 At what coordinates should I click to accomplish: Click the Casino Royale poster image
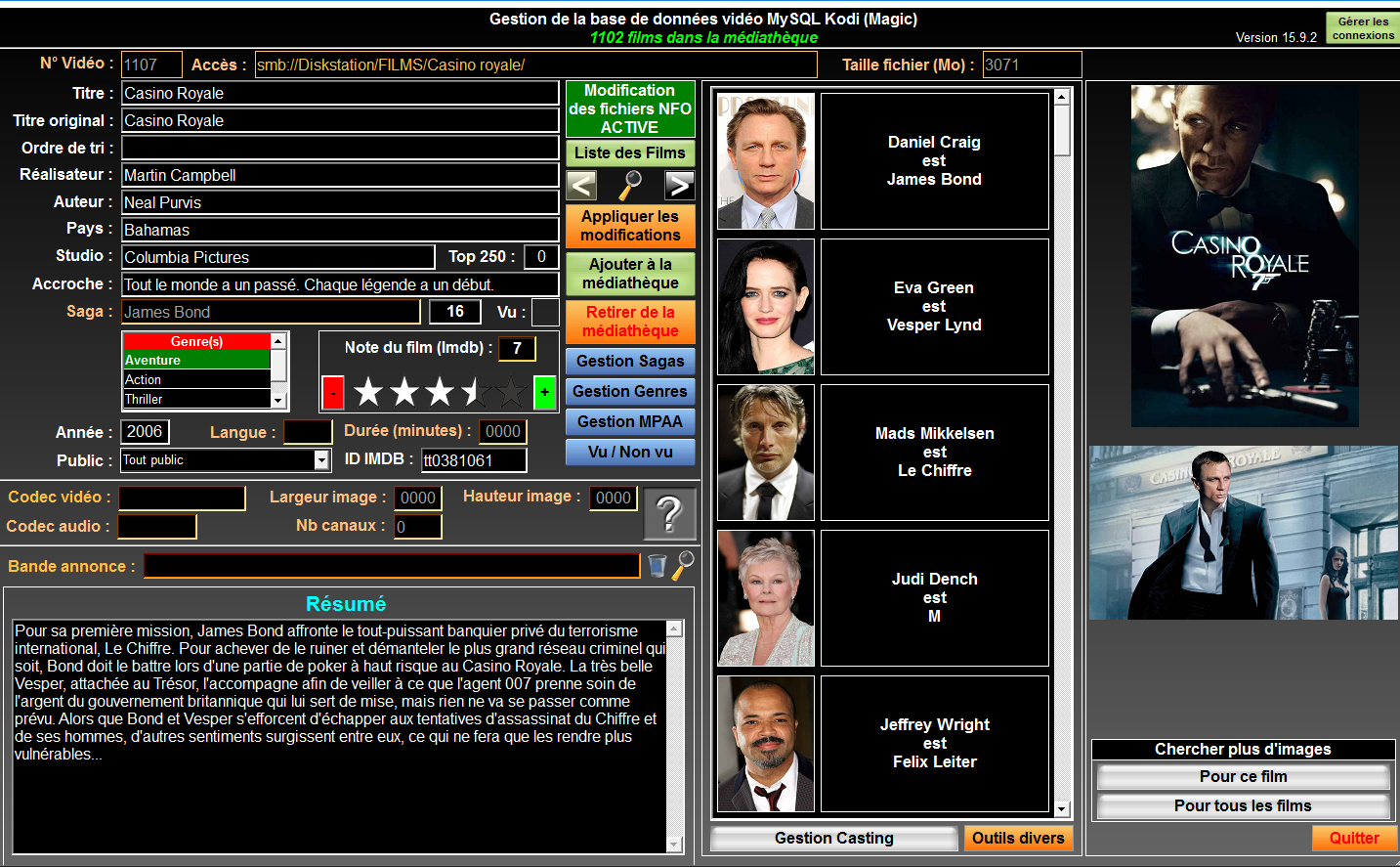[x=1244, y=256]
